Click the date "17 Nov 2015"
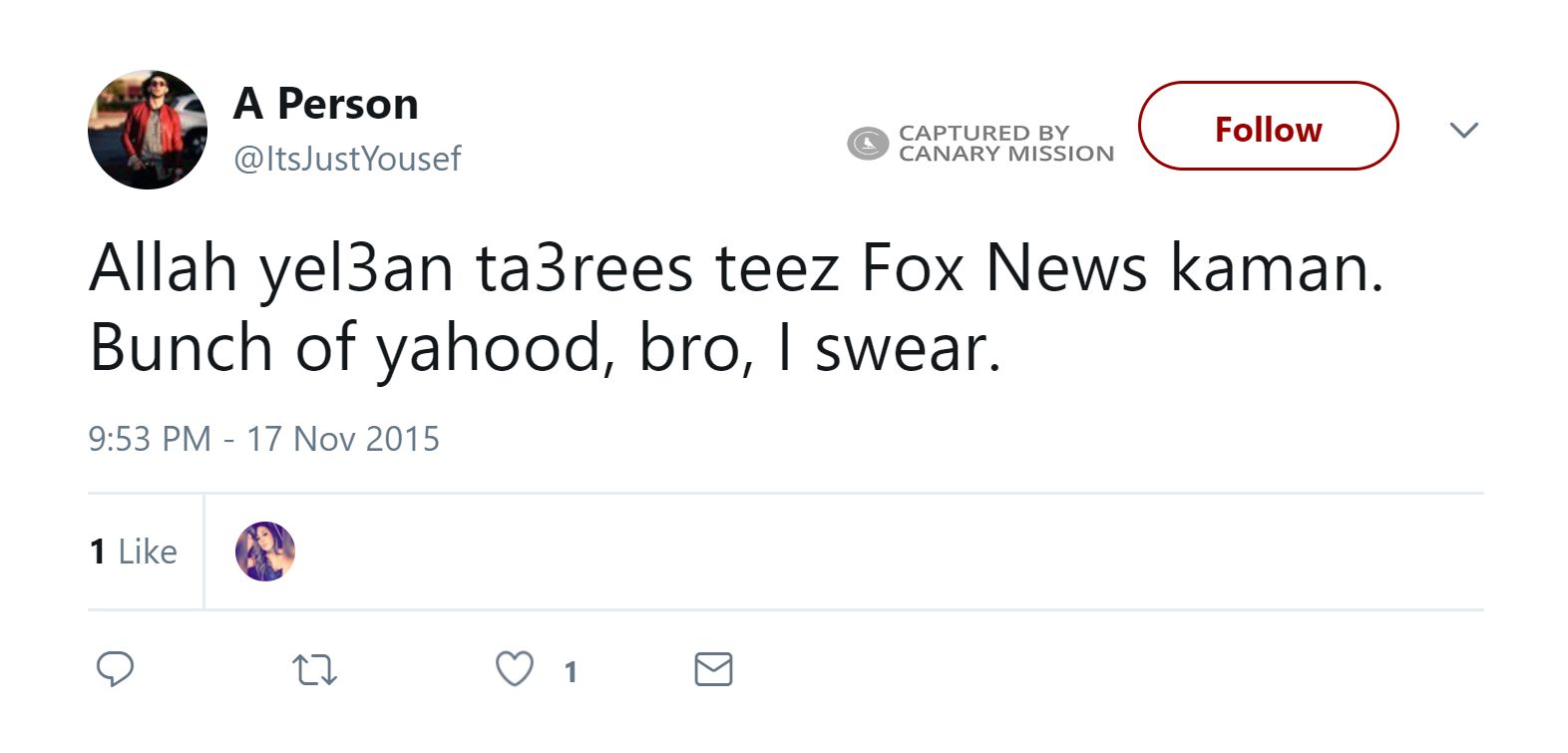Screen dimensions: 1568x753 pos(343,439)
